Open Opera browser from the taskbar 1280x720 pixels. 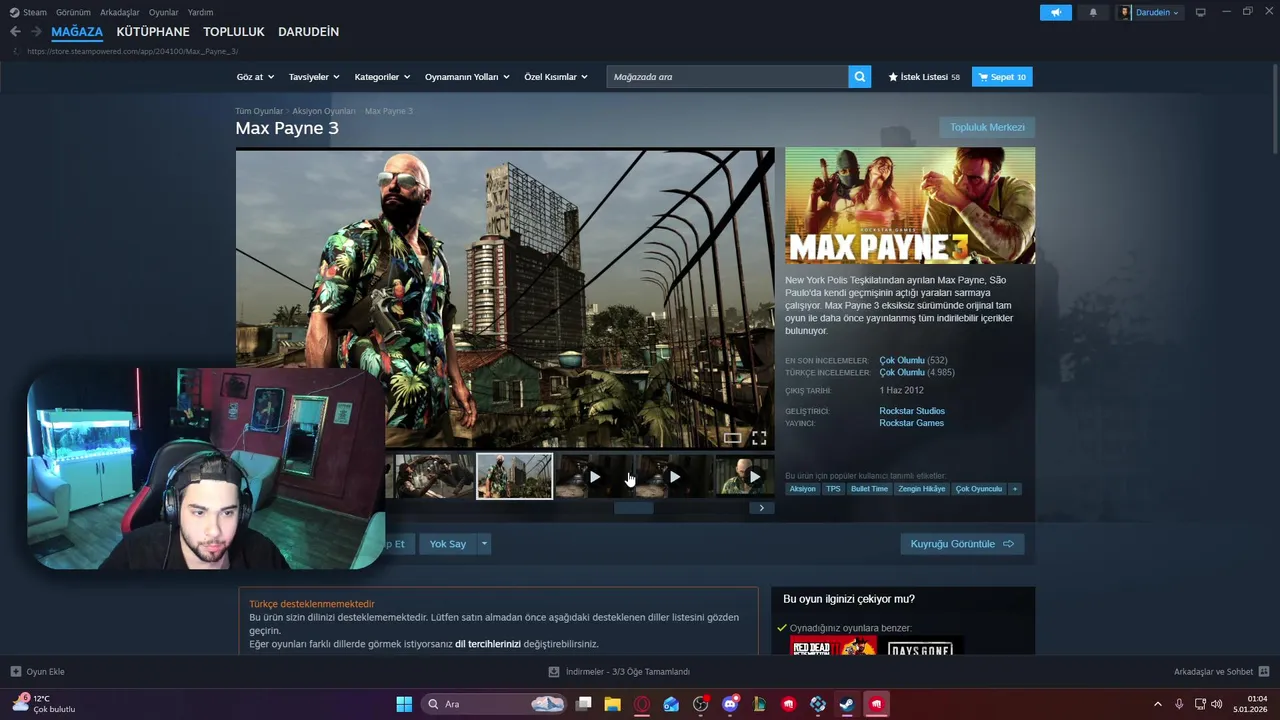click(x=642, y=704)
